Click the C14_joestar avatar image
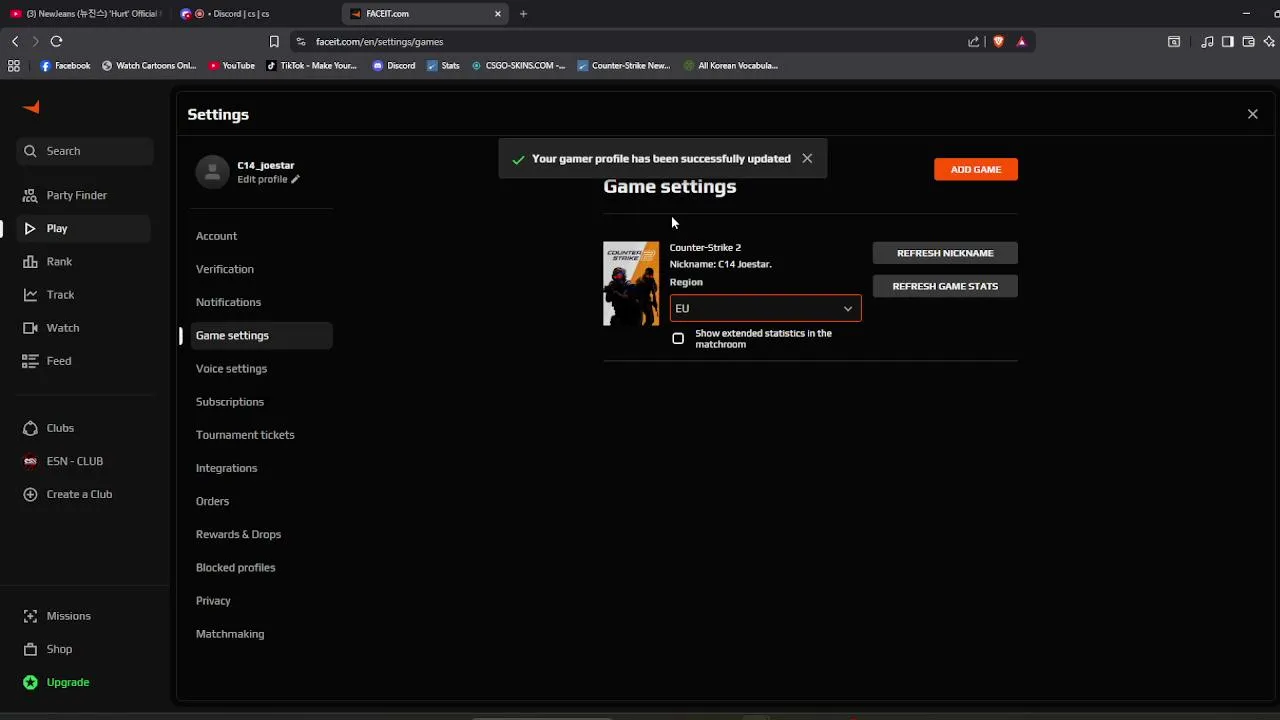 pos(212,172)
